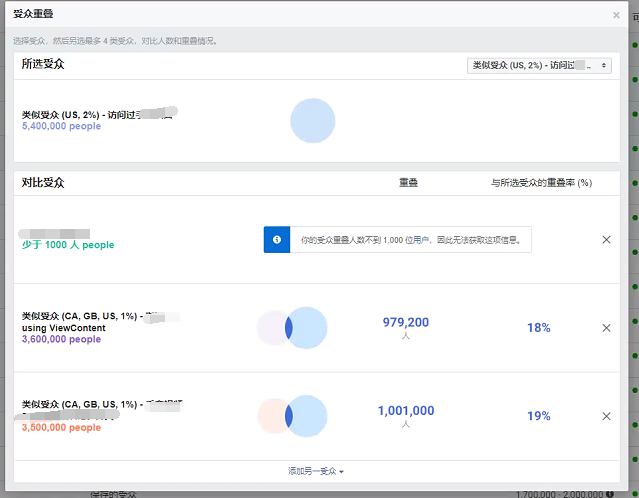This screenshot has width=639, height=498.
Task: Remove the 3,600,000 people audience row
Action: coord(606,328)
